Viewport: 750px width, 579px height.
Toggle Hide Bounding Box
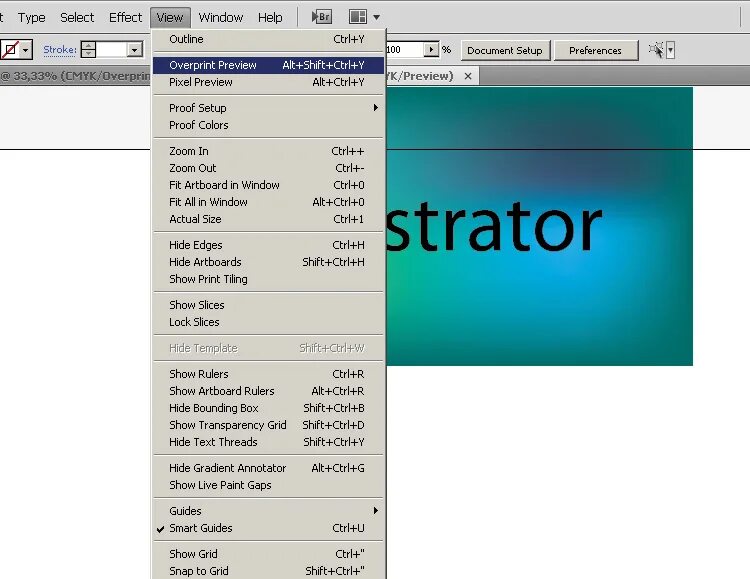[x=268, y=408]
